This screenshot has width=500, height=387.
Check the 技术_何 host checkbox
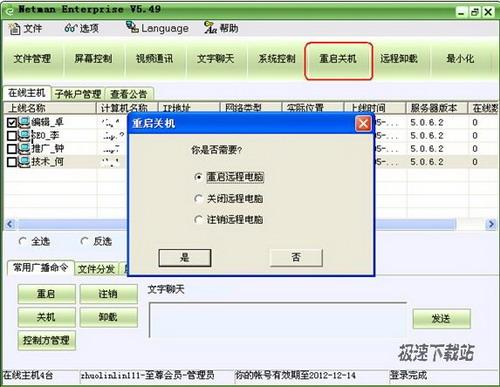click(x=12, y=162)
